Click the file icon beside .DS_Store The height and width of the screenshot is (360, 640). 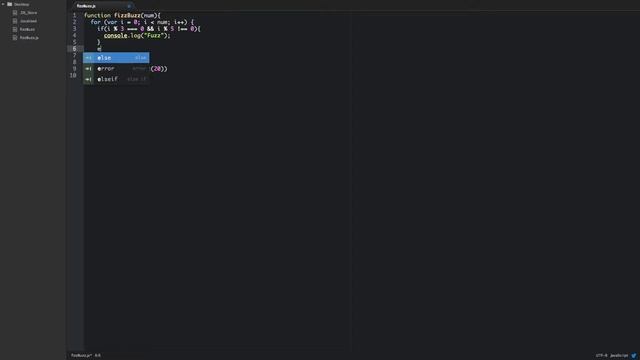click(15, 13)
